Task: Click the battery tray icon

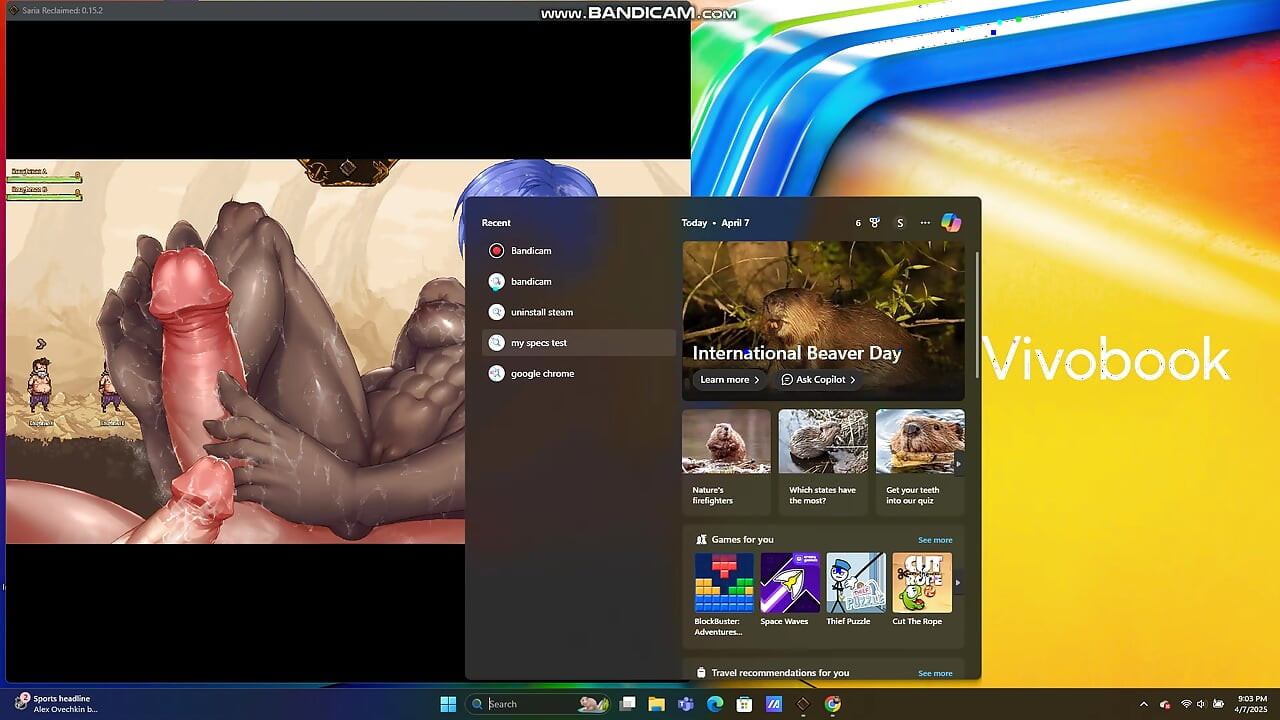Action: click(1217, 704)
